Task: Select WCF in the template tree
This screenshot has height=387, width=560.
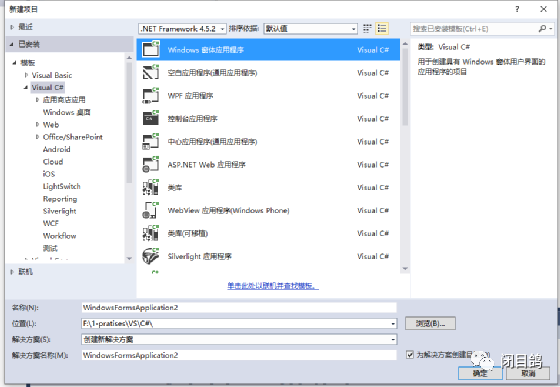Action: click(x=50, y=223)
